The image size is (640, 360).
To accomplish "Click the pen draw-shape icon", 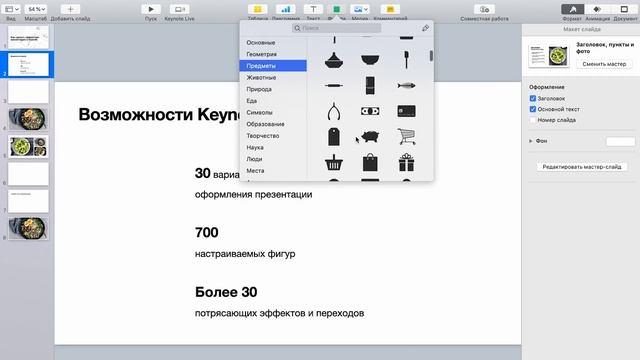I will [x=425, y=28].
